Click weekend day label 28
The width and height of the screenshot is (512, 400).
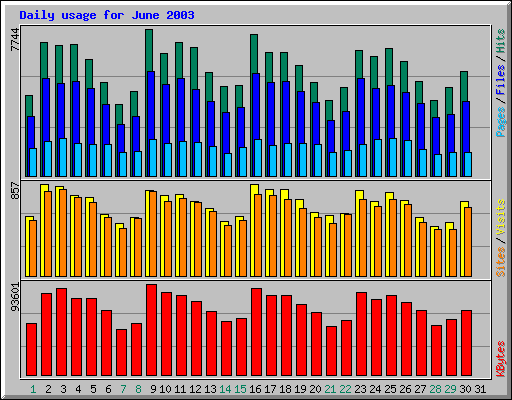coord(435,389)
